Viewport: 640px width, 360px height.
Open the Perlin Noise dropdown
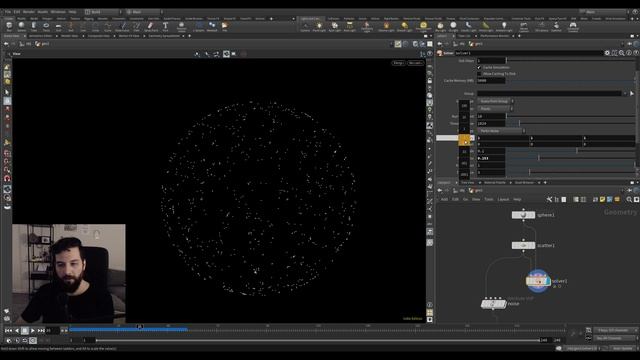tap(502, 131)
